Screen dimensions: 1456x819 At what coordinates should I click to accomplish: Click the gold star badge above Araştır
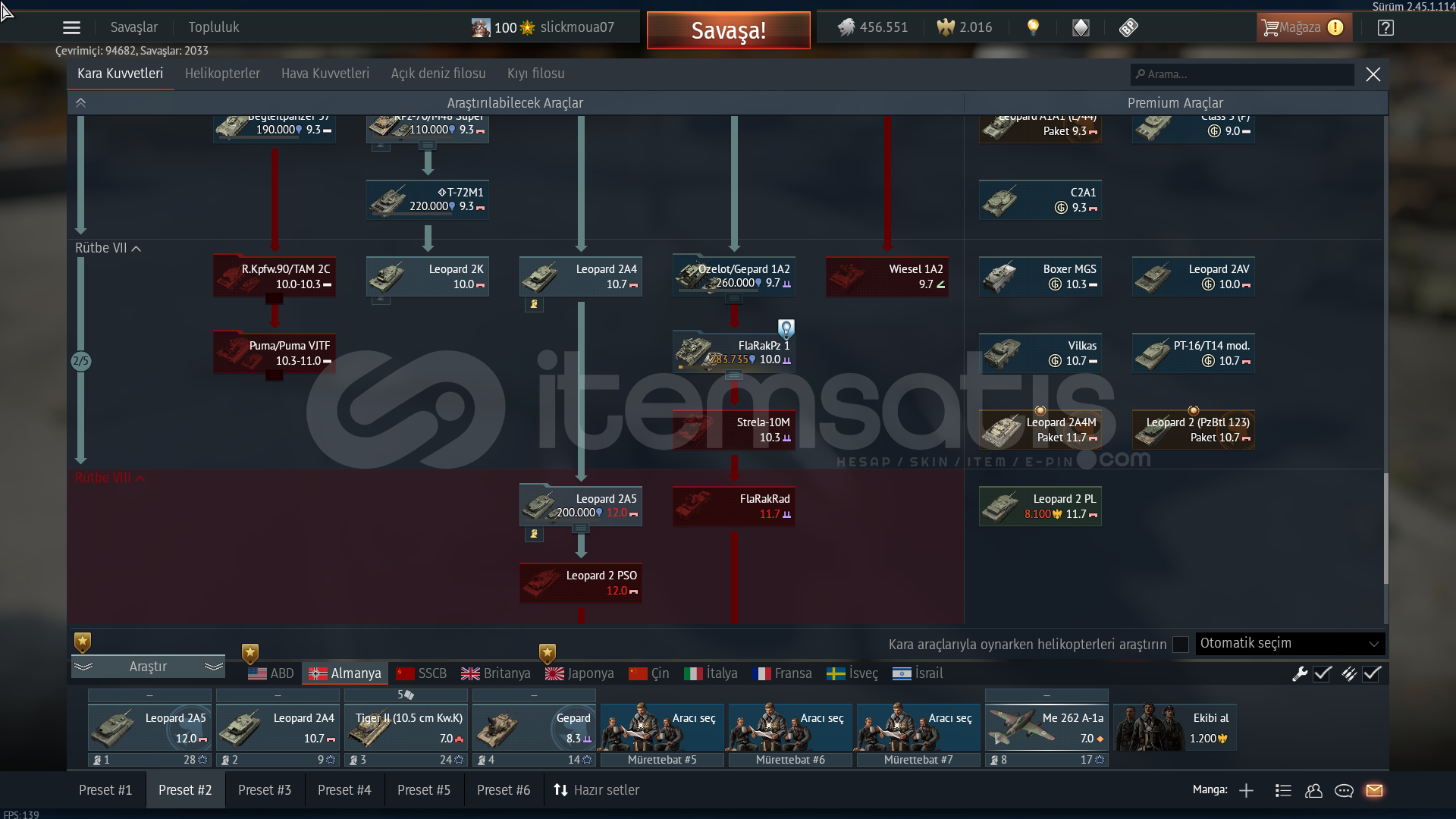(x=83, y=642)
